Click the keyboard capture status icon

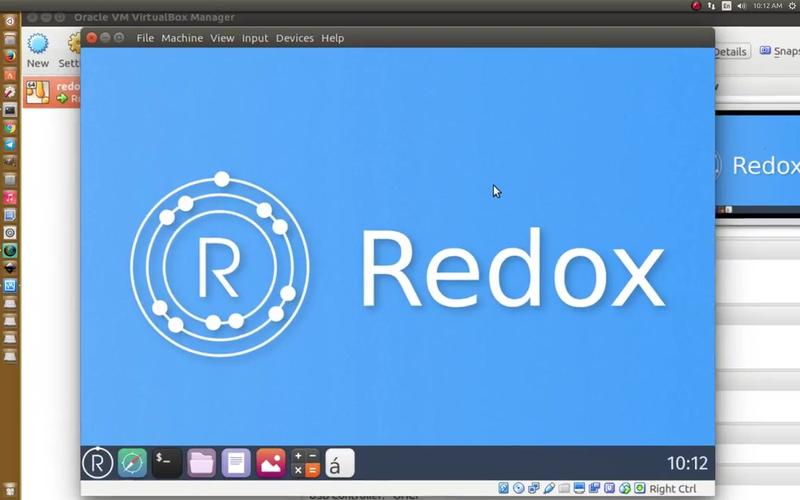[640, 488]
